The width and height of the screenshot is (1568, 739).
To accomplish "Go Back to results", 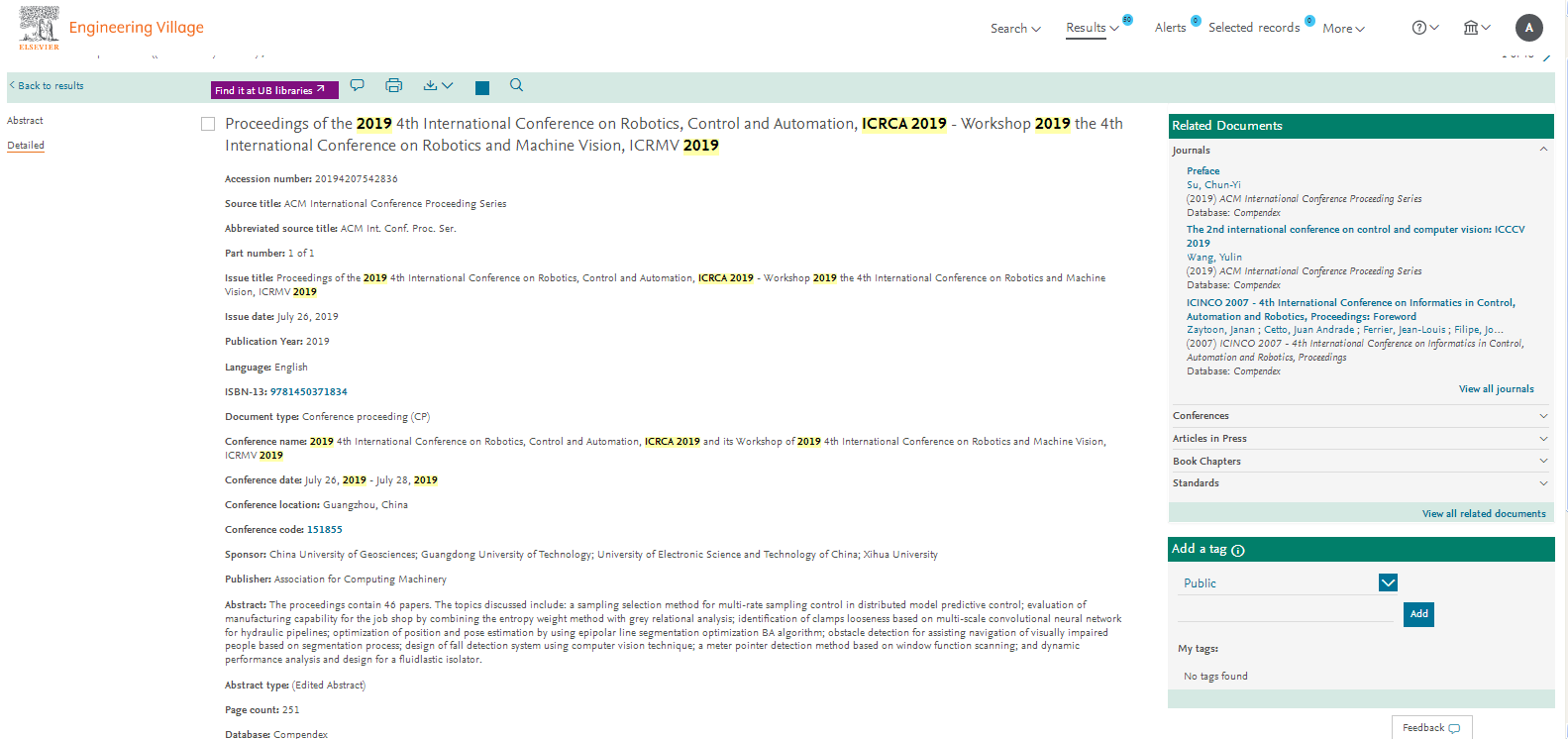I will (47, 86).
